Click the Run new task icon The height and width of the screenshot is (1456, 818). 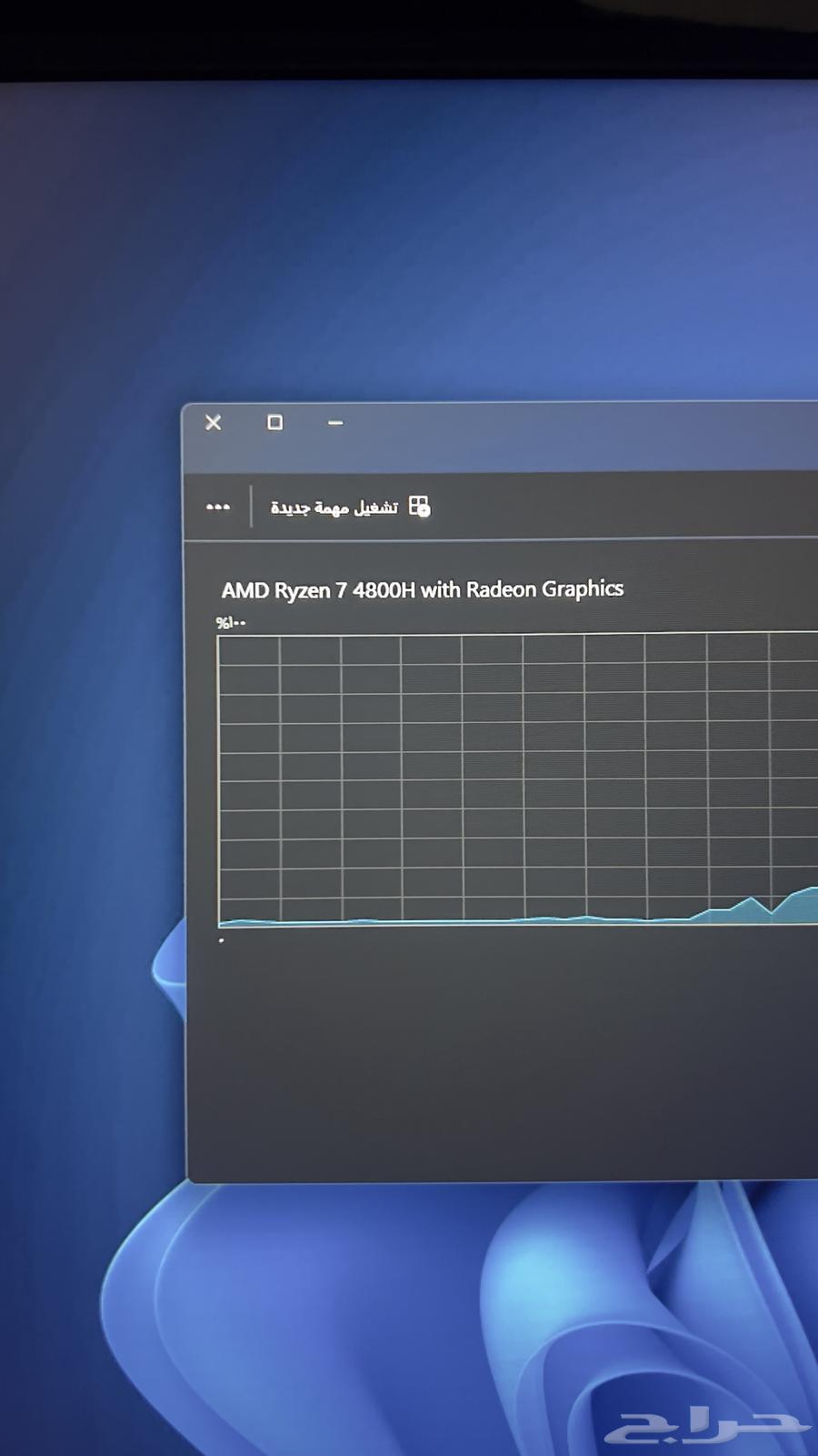click(x=419, y=507)
